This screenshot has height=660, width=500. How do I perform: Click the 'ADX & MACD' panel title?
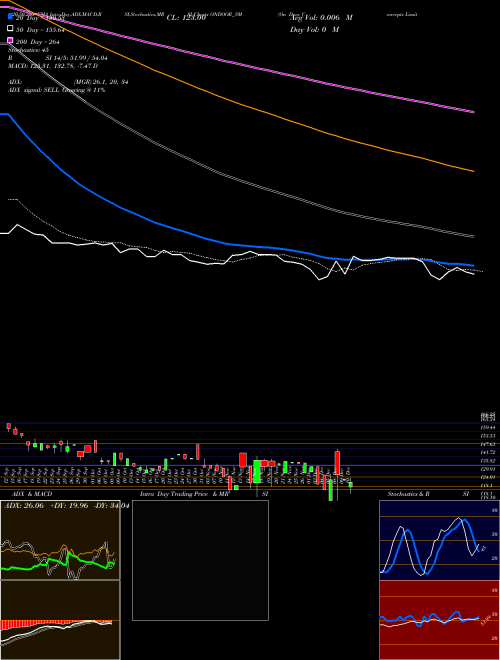click(32, 494)
